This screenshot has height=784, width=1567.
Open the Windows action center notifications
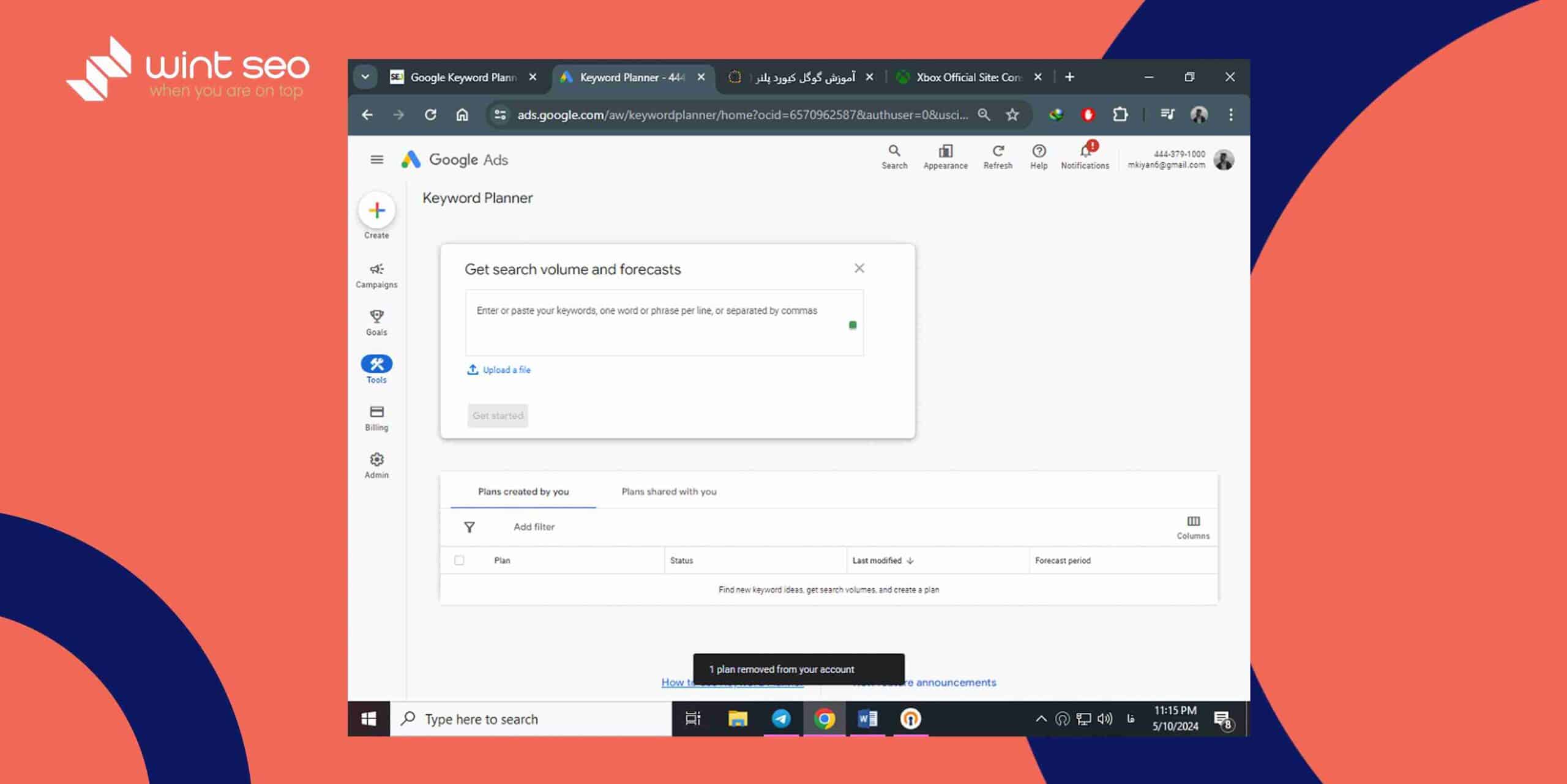click(x=1223, y=720)
